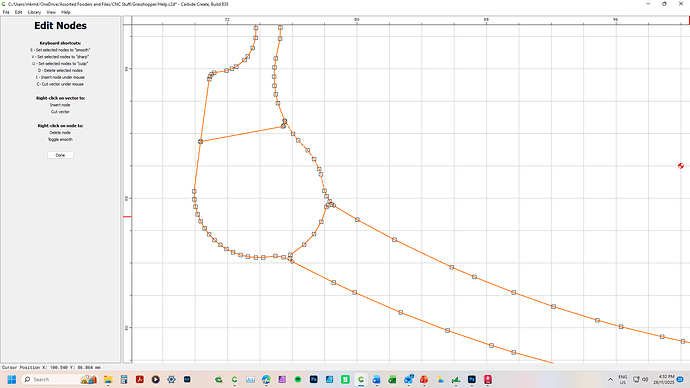
Task: Open the Windows Start menu
Action: click(x=12, y=379)
